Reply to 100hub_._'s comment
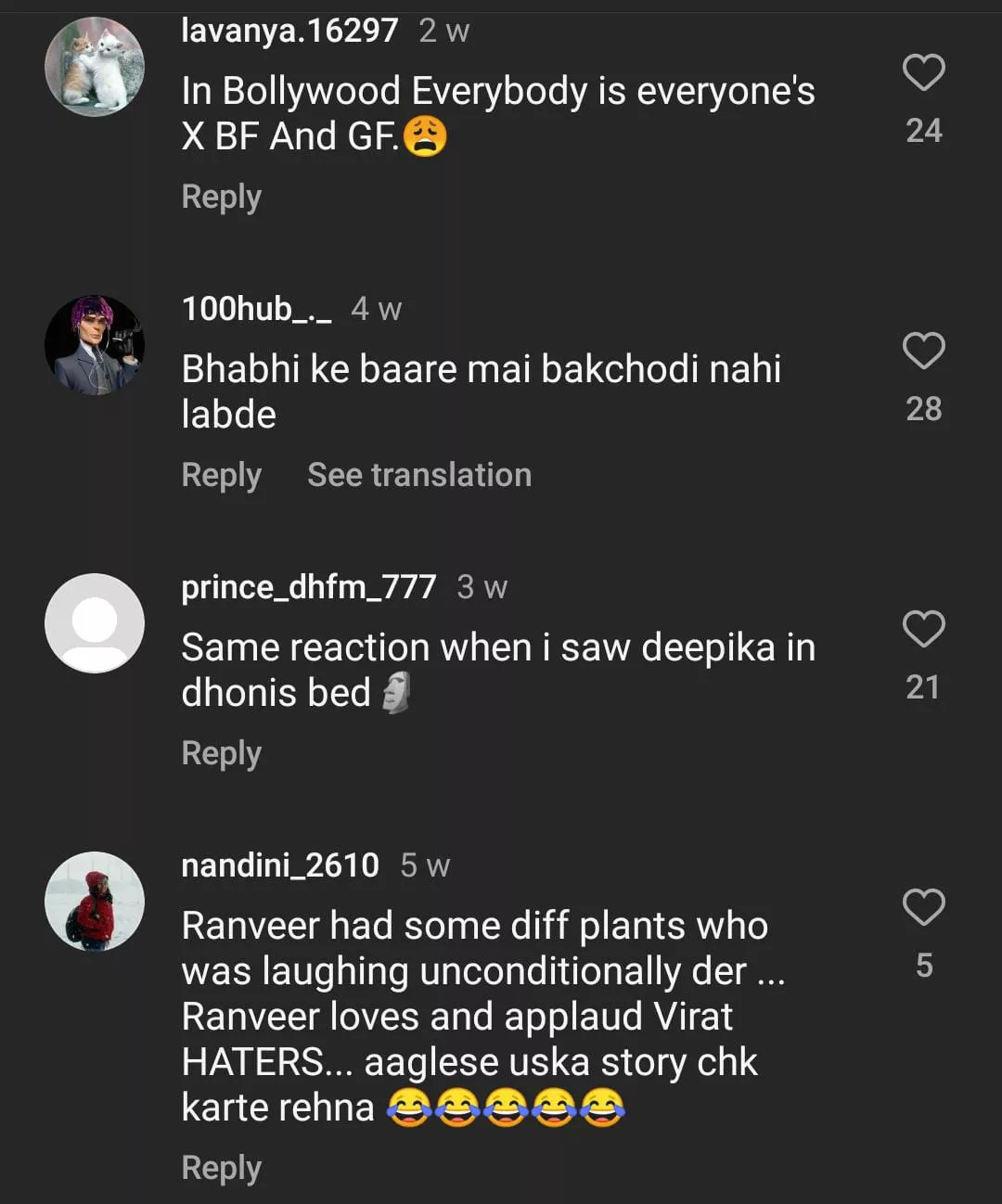This screenshot has width=1002, height=1204. pos(221,475)
